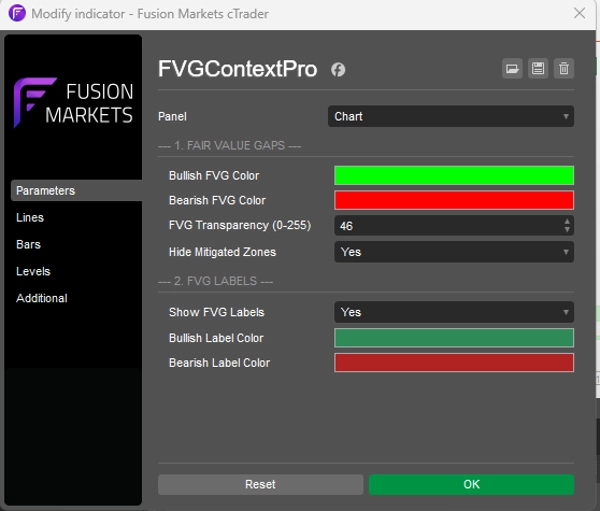Viewport: 600px width, 511px height.
Task: Click the 'Bearish Label Color' label
Action: (x=219, y=362)
